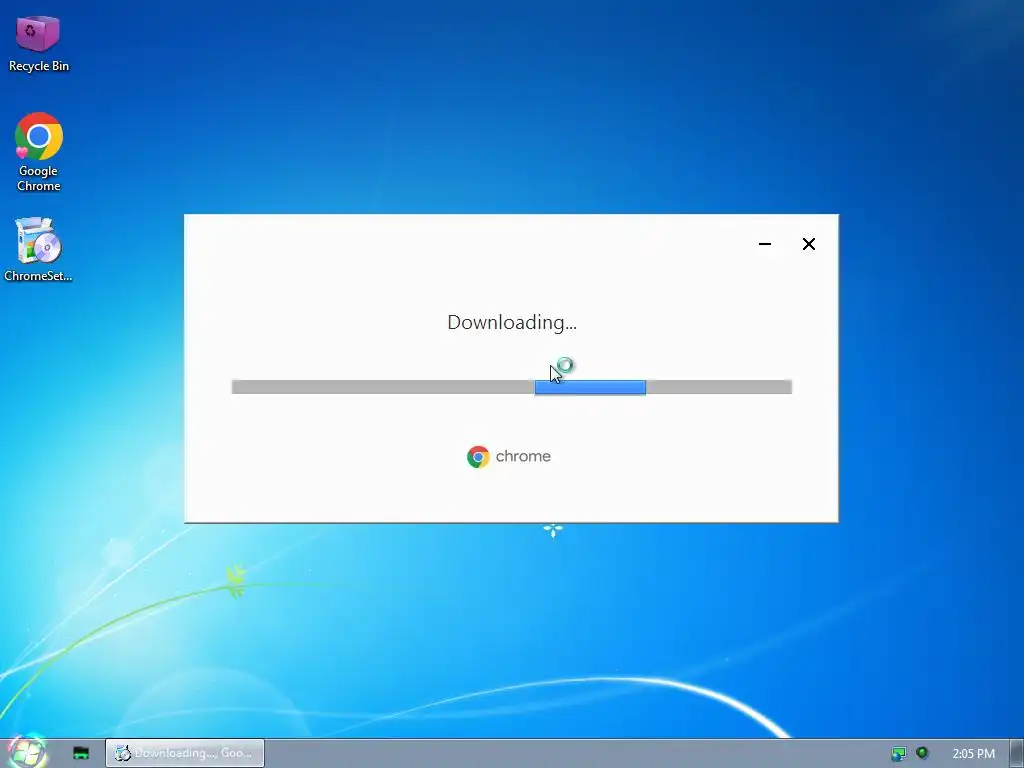
Task: Open the Recycle Bin desktop icon
Action: click(38, 43)
